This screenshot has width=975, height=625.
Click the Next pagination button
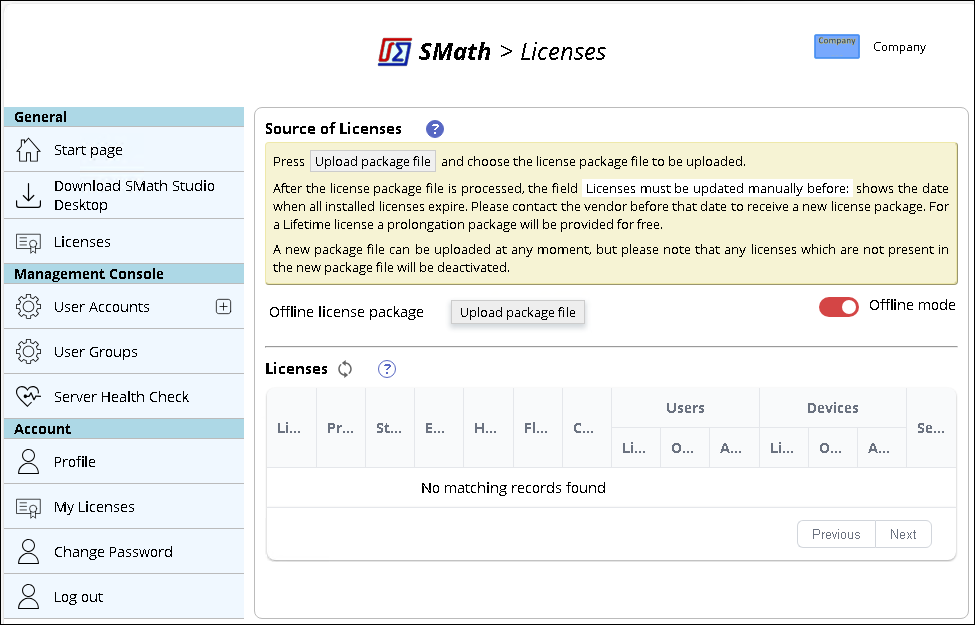click(903, 534)
